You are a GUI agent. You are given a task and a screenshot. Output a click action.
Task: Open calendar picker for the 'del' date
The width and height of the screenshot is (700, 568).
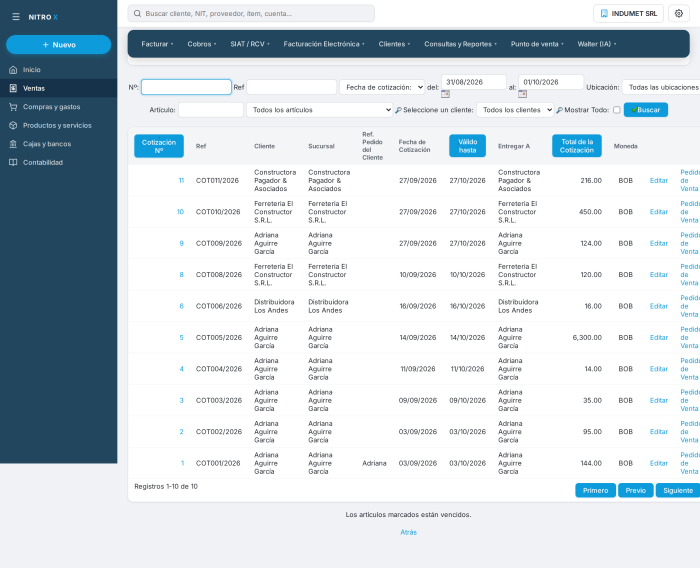coord(445,94)
